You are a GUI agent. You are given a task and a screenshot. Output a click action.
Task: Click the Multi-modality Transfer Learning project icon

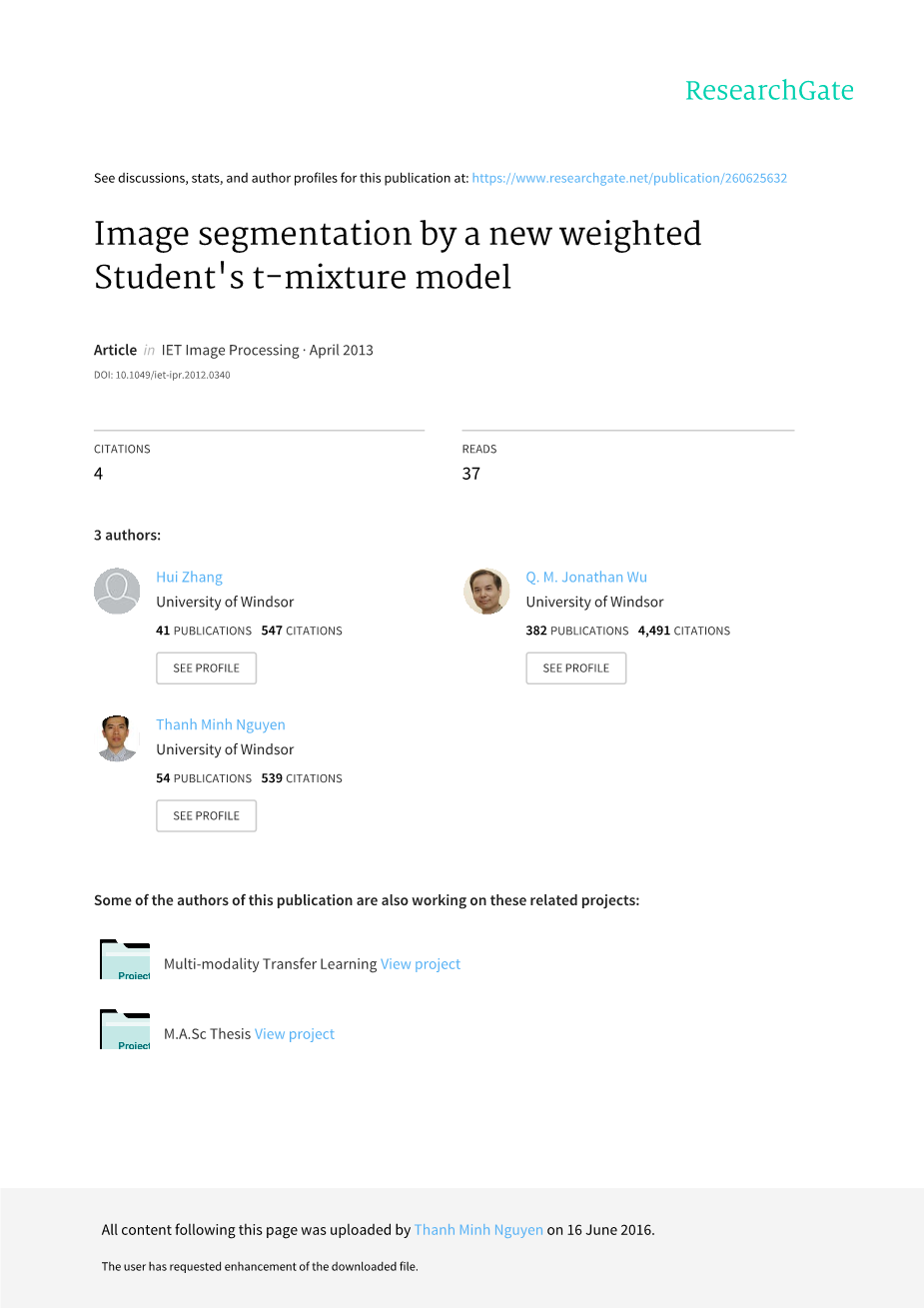pyautogui.click(x=125, y=960)
